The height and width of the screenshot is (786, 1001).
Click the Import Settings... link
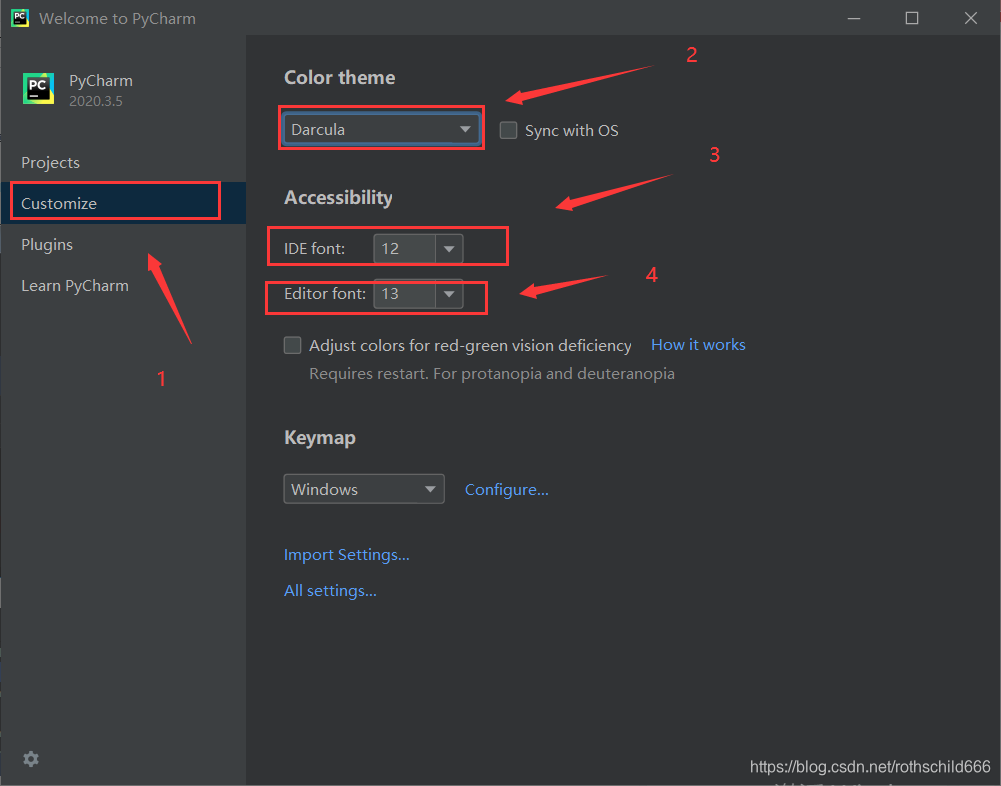(x=347, y=555)
